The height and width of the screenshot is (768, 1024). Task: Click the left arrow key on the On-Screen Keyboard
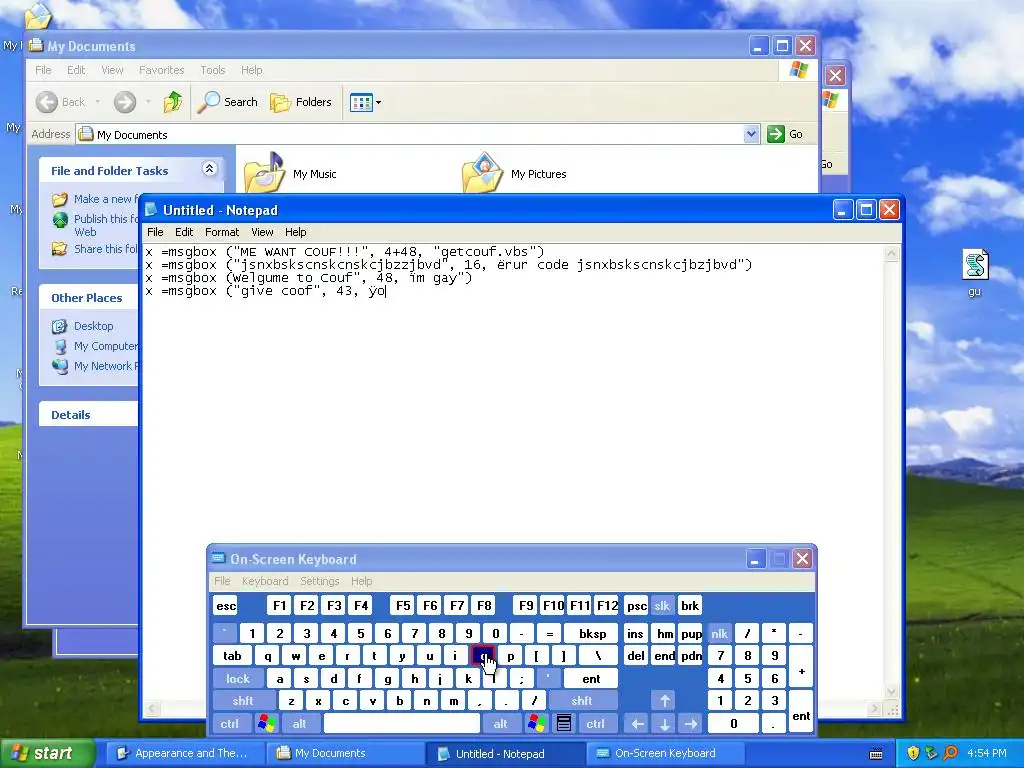coord(637,724)
